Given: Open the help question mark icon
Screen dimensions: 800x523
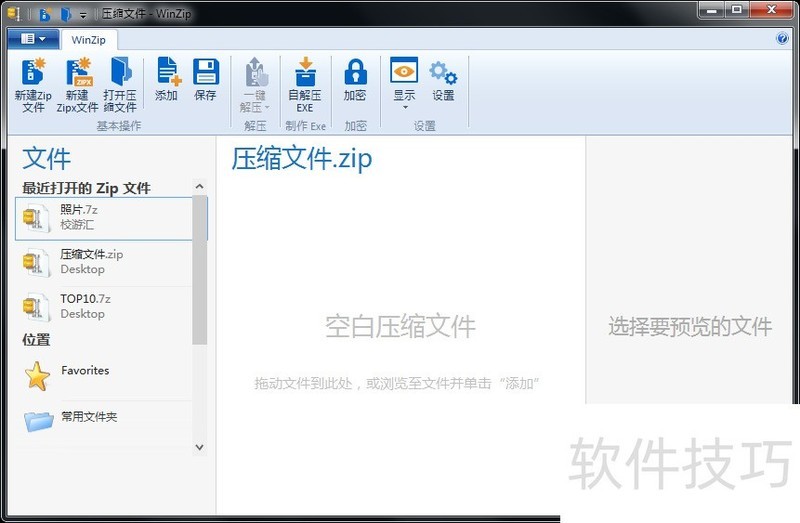Looking at the screenshot, I should (782, 39).
